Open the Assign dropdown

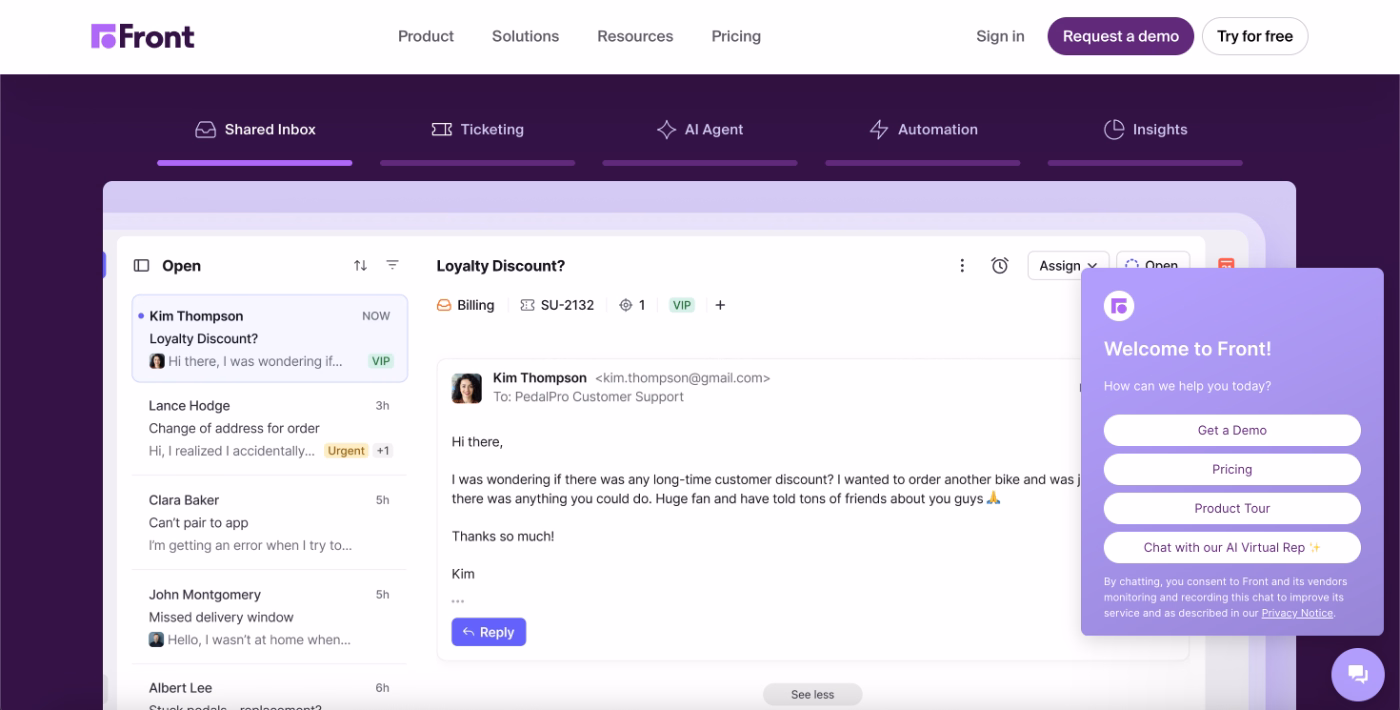(1066, 265)
